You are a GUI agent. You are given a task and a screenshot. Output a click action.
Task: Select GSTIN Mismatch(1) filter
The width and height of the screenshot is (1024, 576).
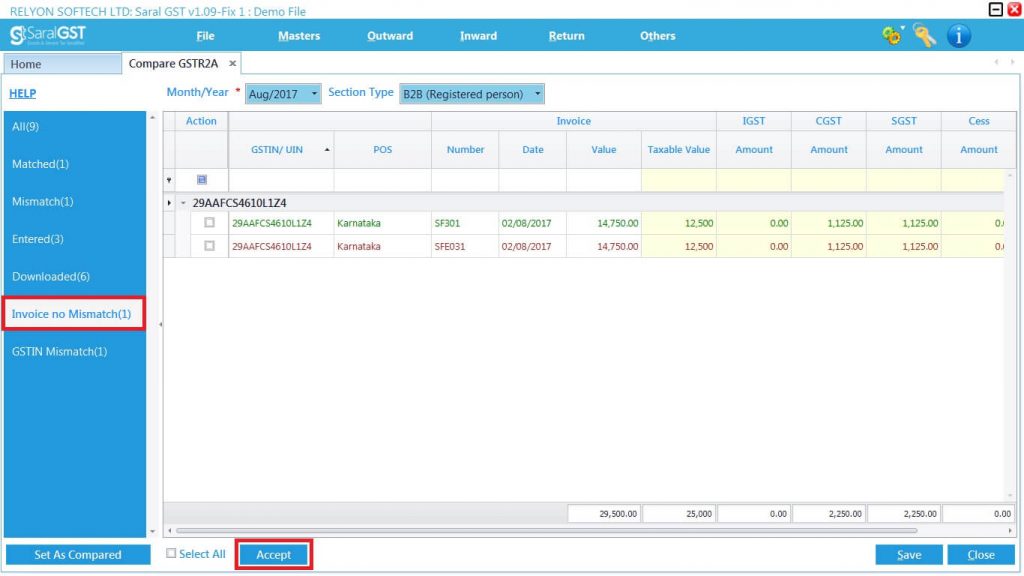pos(59,351)
